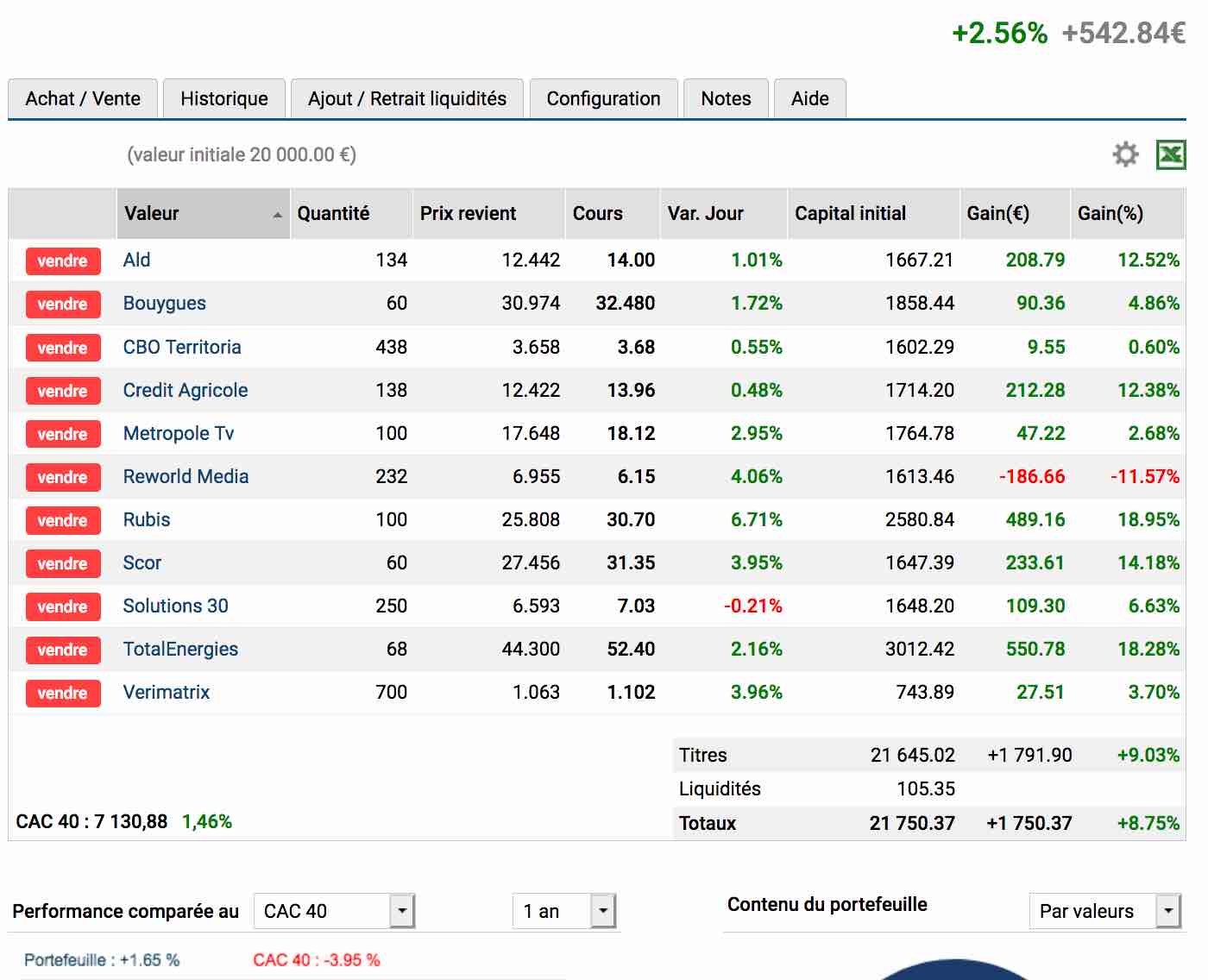1208x980 pixels.
Task: Open the Ajout / Retrait liquidités tab
Action: pyautogui.click(x=407, y=99)
